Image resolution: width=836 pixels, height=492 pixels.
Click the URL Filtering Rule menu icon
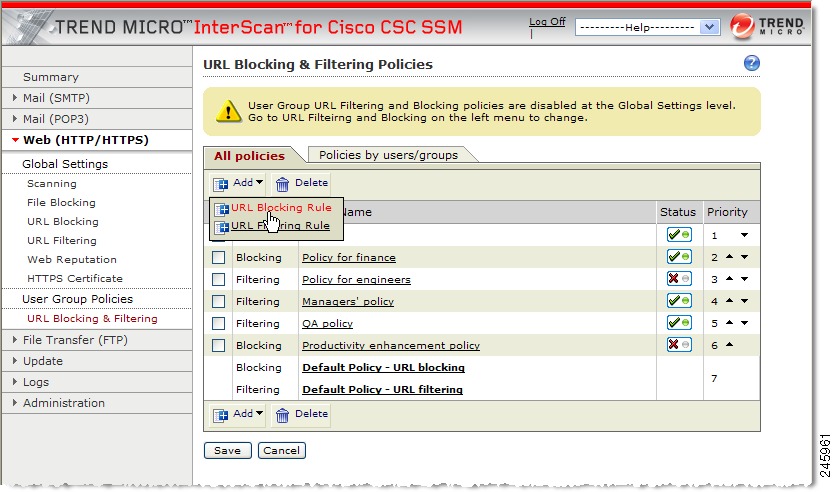tap(222, 227)
